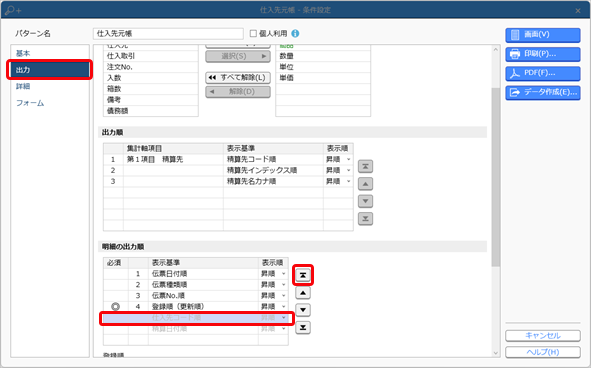Open help with ヘルプ(H) button
Image resolution: width=591 pixels, height=368 pixels.
542,352
